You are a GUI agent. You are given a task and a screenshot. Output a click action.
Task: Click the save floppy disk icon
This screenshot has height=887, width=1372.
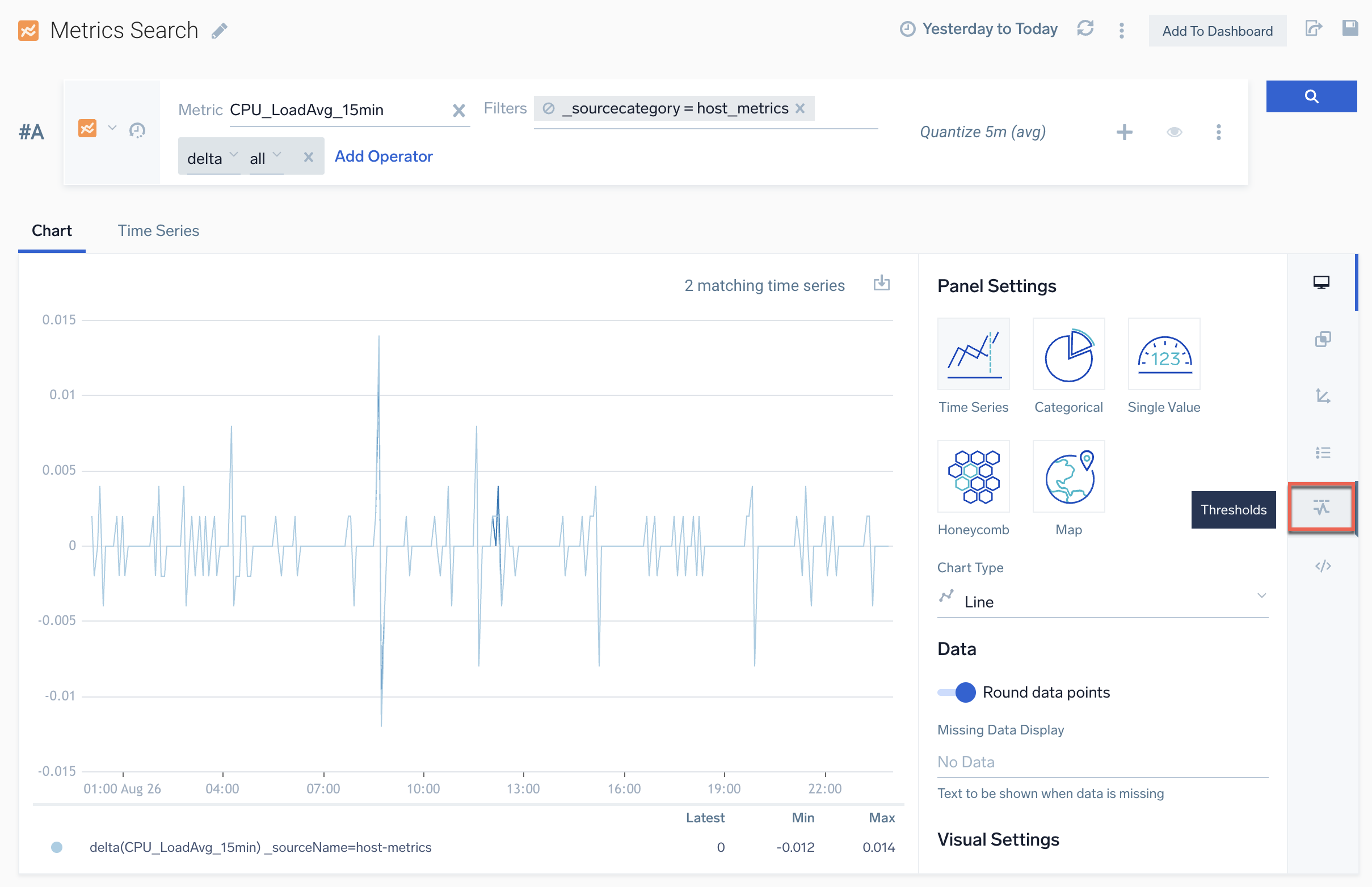(1349, 28)
